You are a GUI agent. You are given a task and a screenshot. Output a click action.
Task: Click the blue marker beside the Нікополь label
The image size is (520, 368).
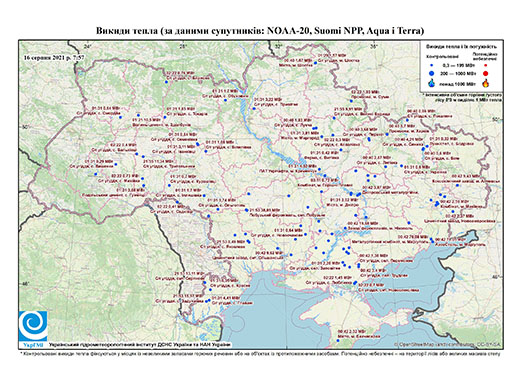coord(346,228)
